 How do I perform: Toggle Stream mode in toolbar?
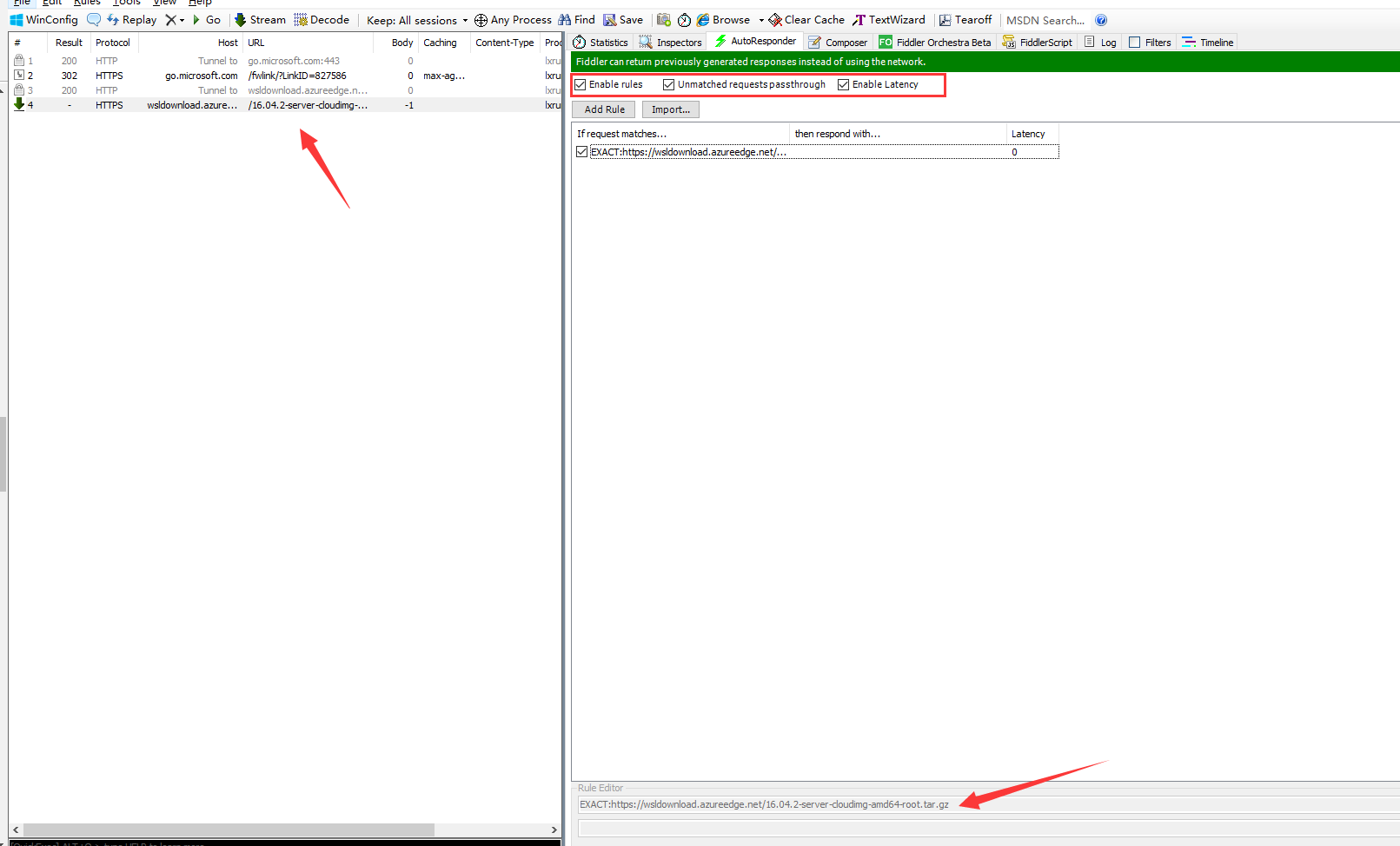point(260,20)
